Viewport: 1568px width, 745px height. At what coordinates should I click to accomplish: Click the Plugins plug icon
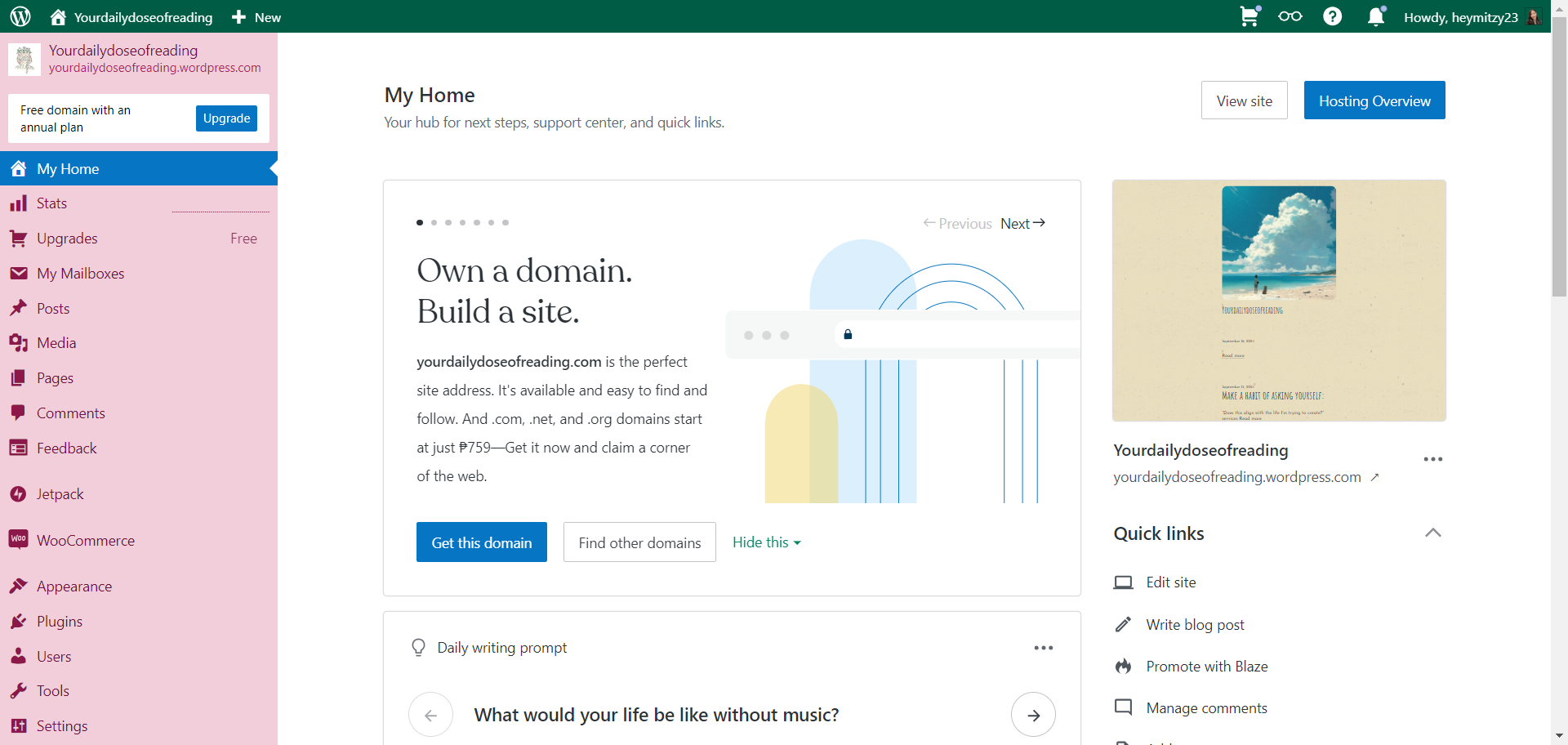pyautogui.click(x=19, y=622)
